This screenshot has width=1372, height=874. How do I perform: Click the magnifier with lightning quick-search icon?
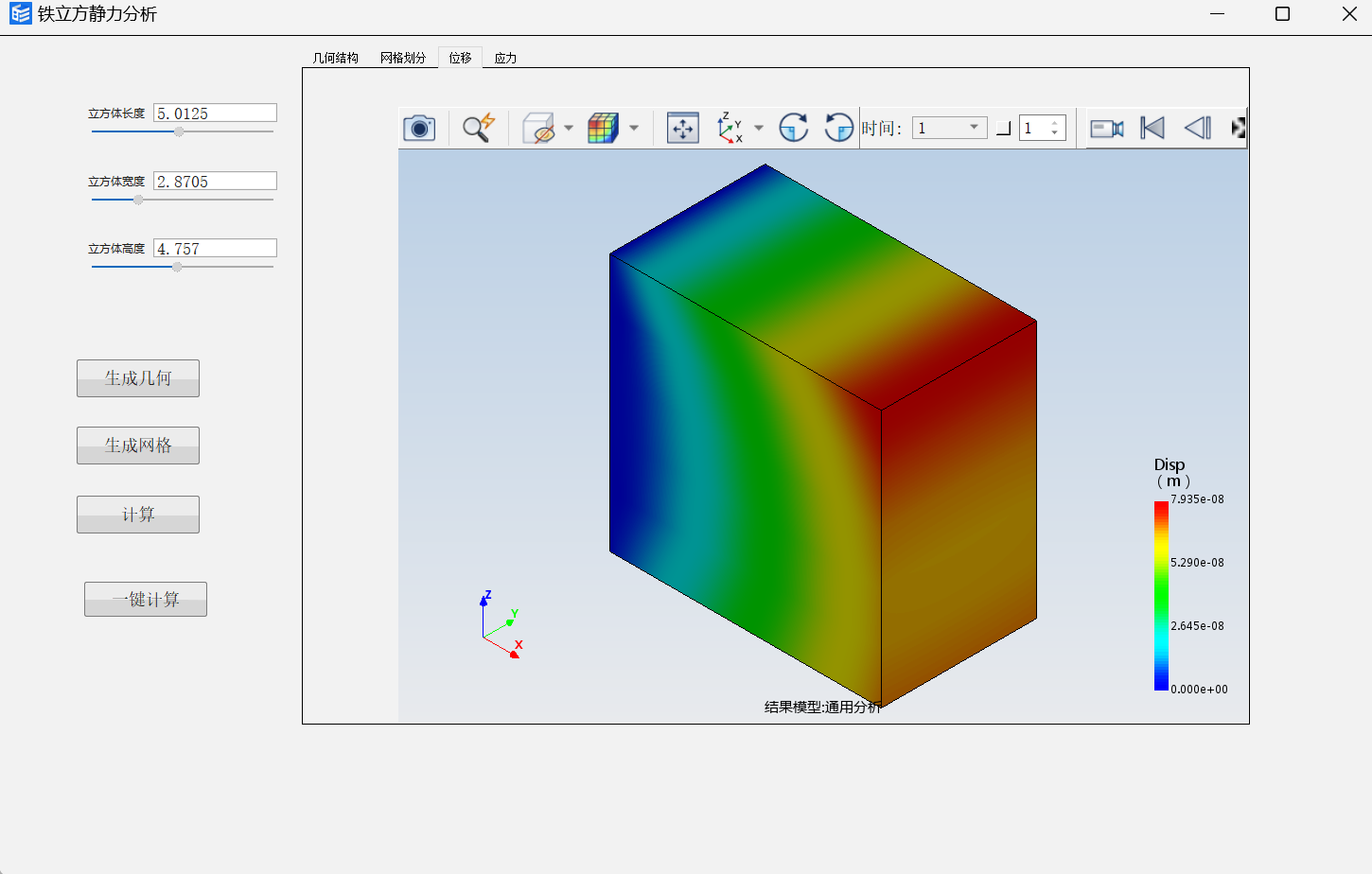[479, 128]
